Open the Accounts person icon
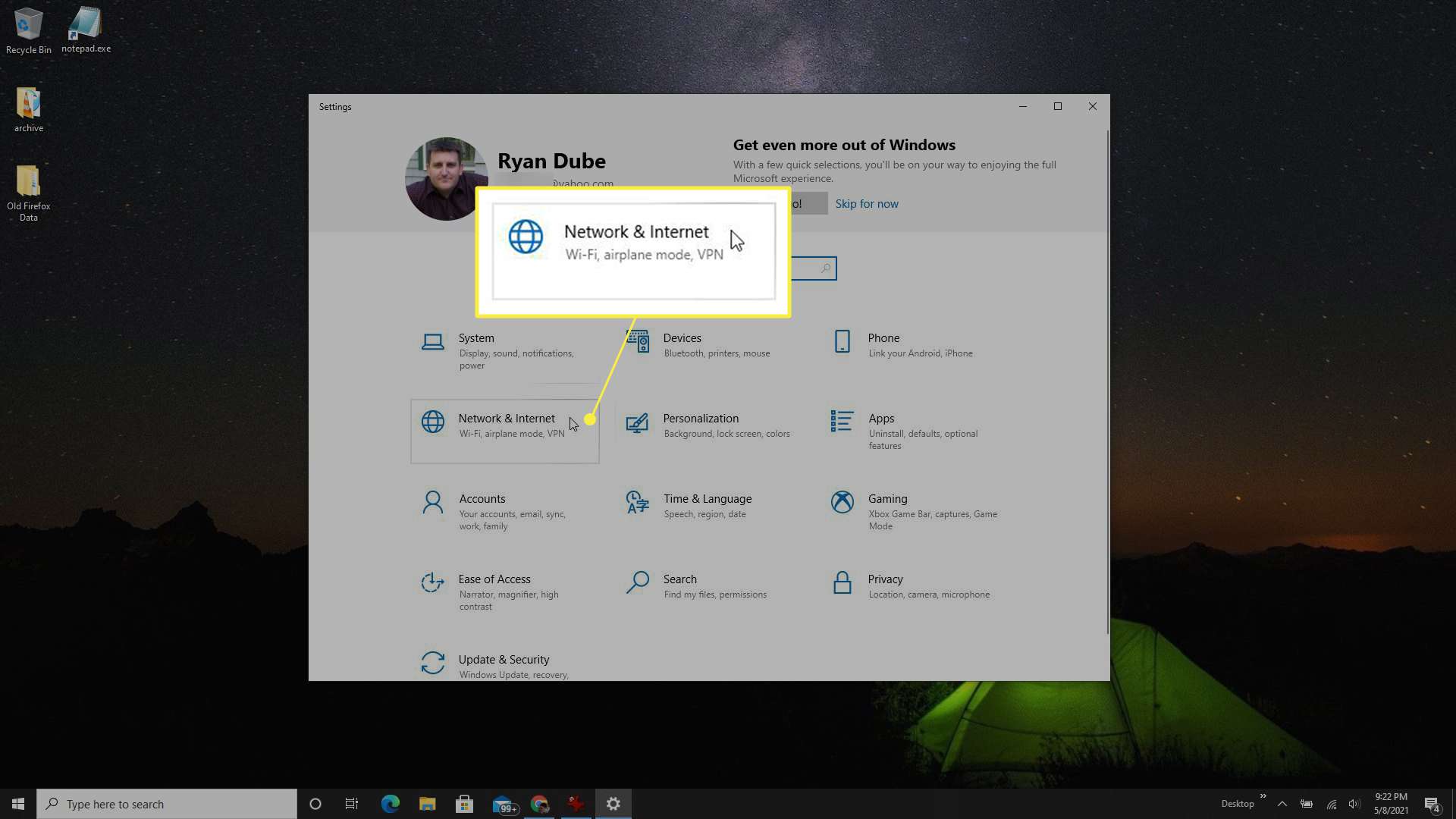Image resolution: width=1456 pixels, height=819 pixels. (433, 502)
